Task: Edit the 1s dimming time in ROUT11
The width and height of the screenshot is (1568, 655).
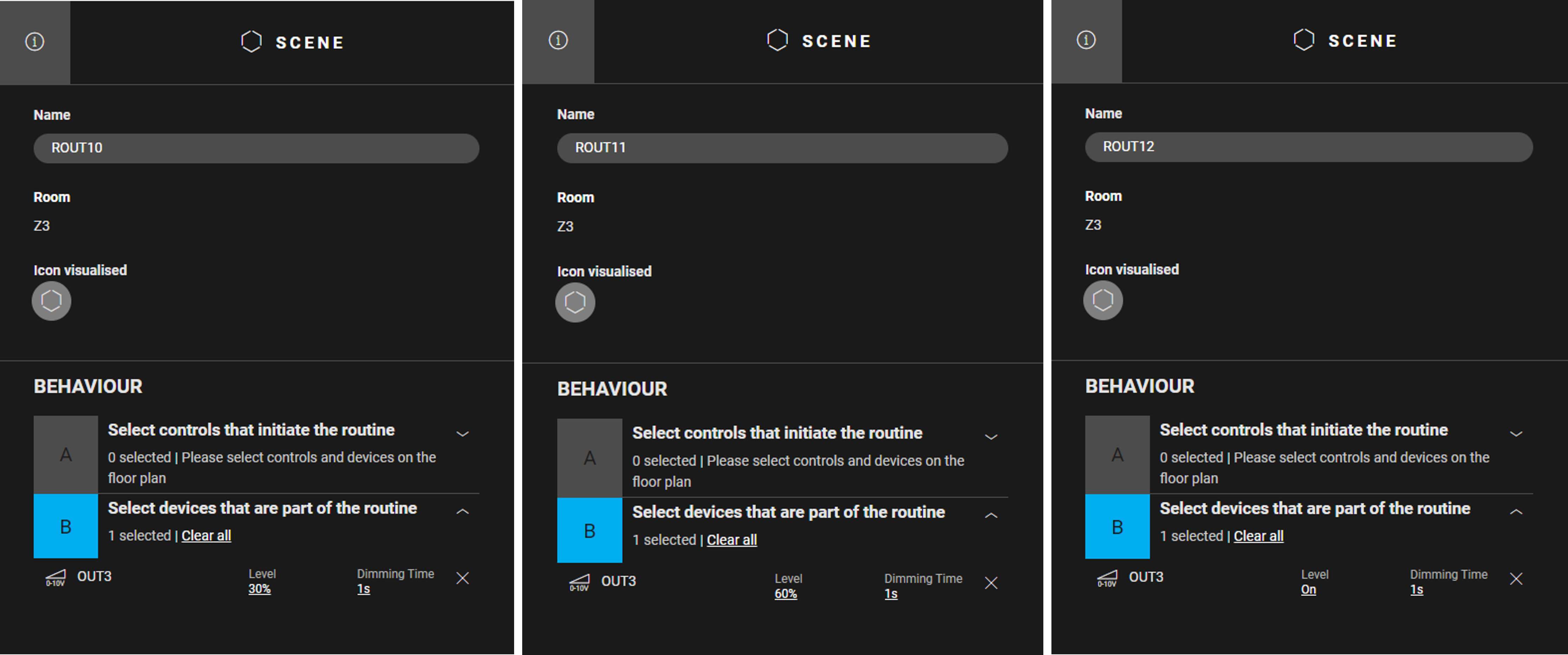Action: click(x=890, y=594)
